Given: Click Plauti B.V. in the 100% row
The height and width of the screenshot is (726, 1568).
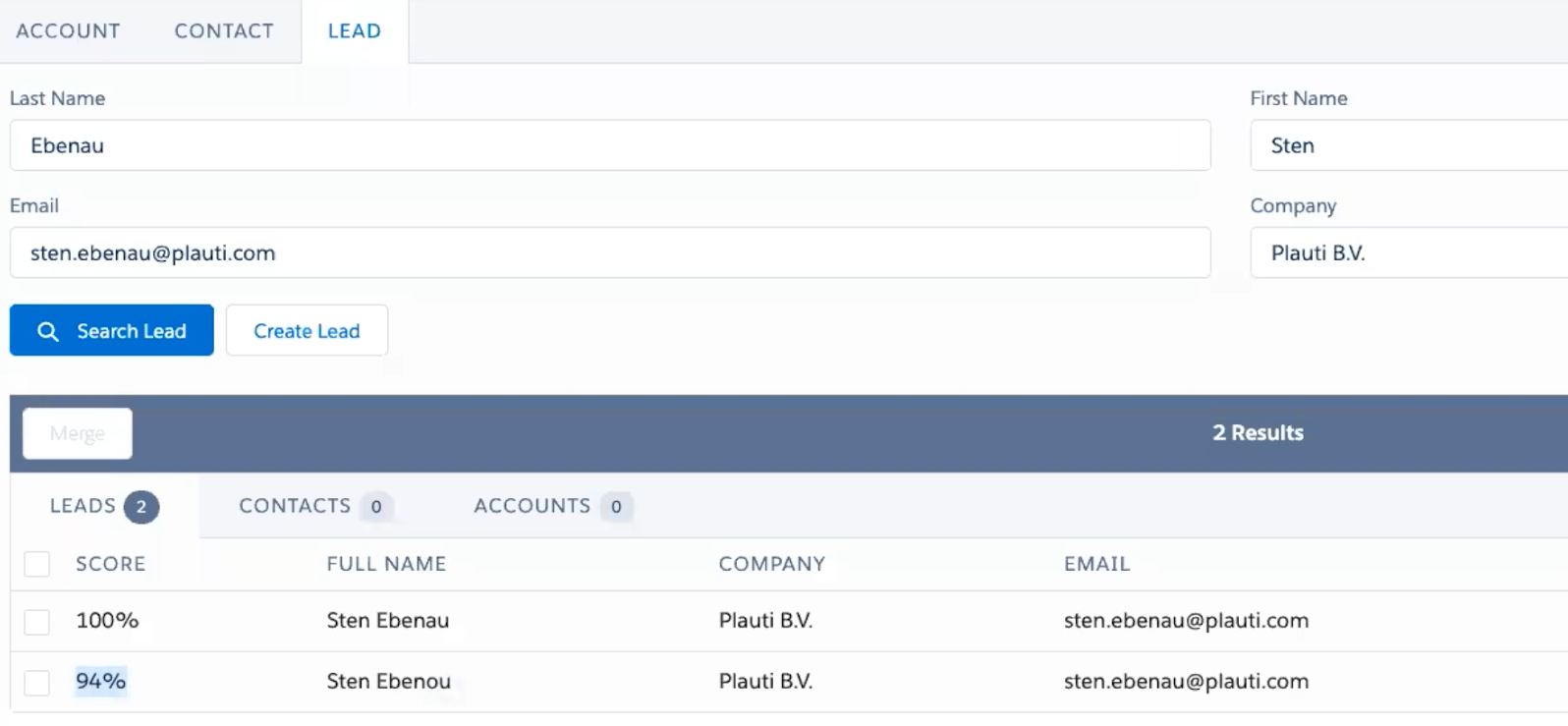Looking at the screenshot, I should [x=766, y=620].
